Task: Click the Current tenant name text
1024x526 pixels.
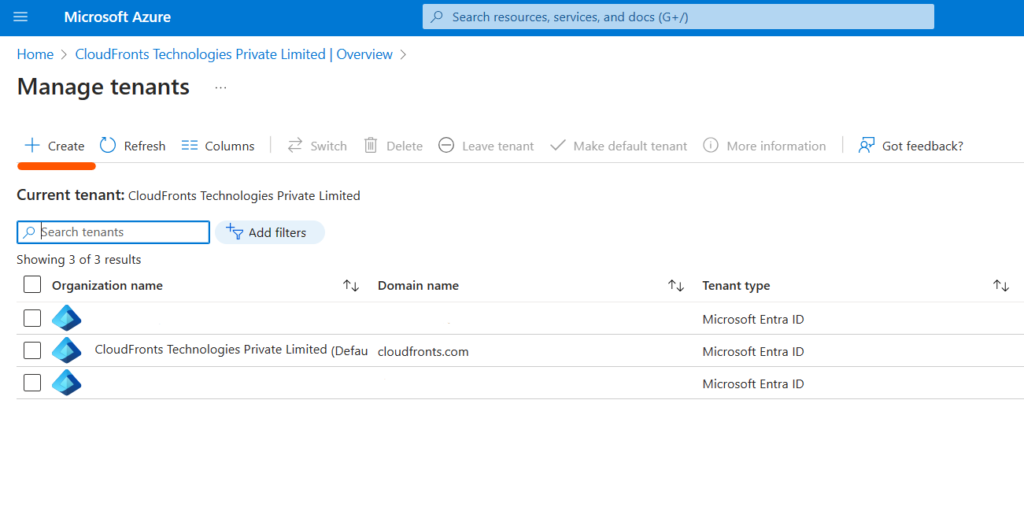Action: [x=244, y=195]
